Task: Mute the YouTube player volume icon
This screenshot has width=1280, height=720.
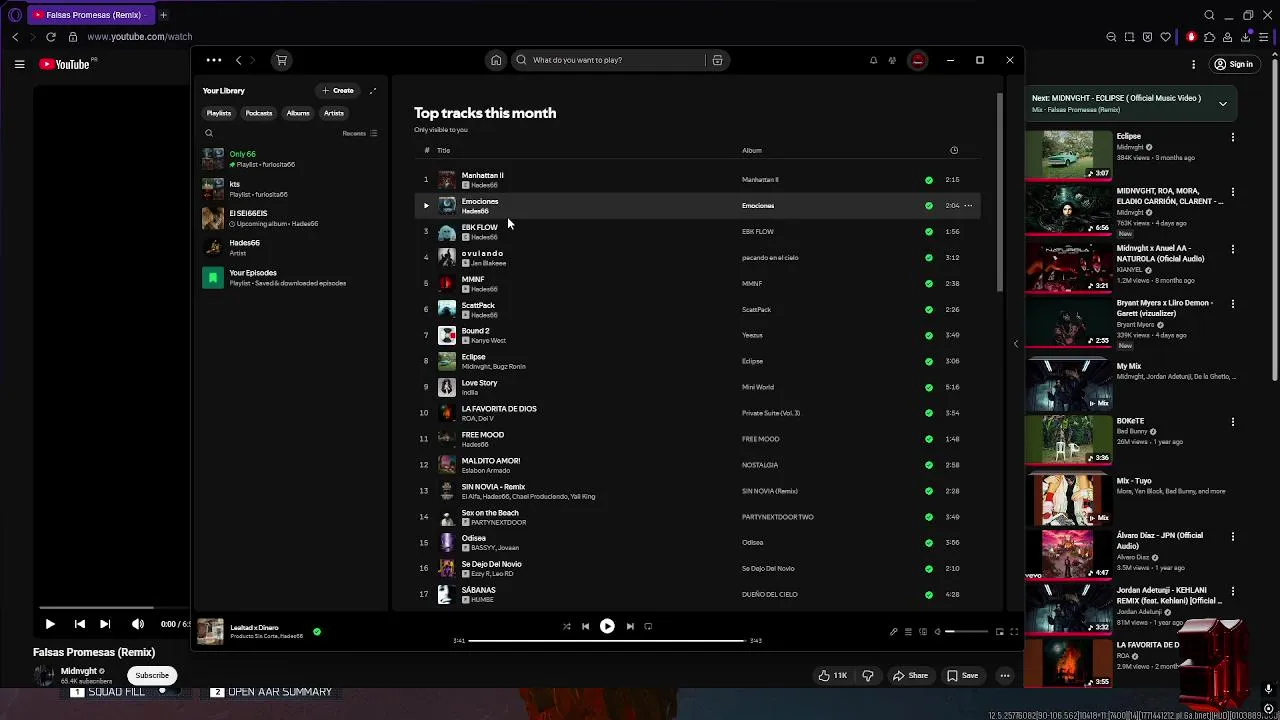Action: click(x=137, y=624)
